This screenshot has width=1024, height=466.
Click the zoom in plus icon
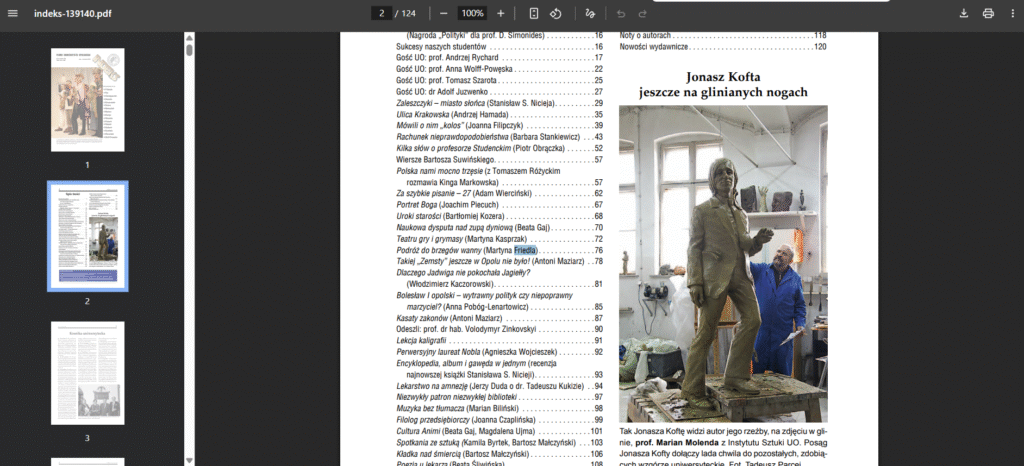click(501, 13)
